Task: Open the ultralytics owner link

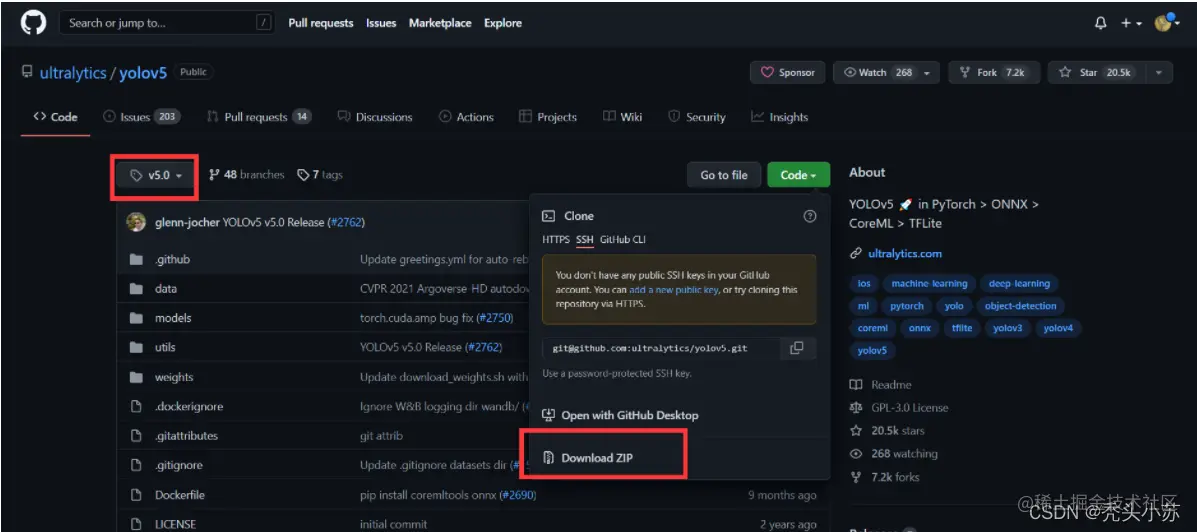Action: 73,73
